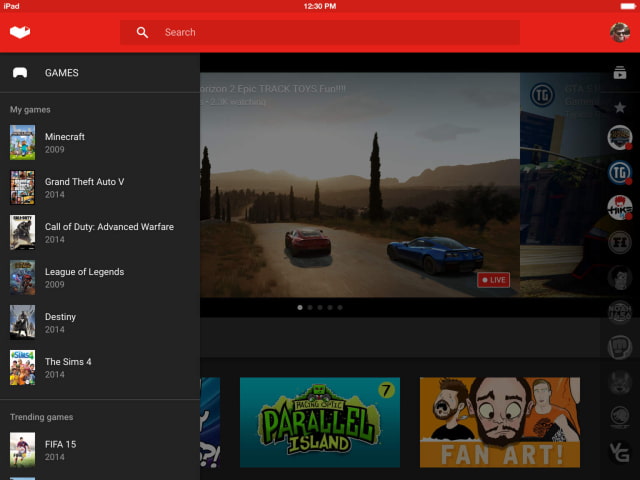The image size is (640, 480).
Task: Click the Minecraft game cover icon
Action: click(x=22, y=142)
